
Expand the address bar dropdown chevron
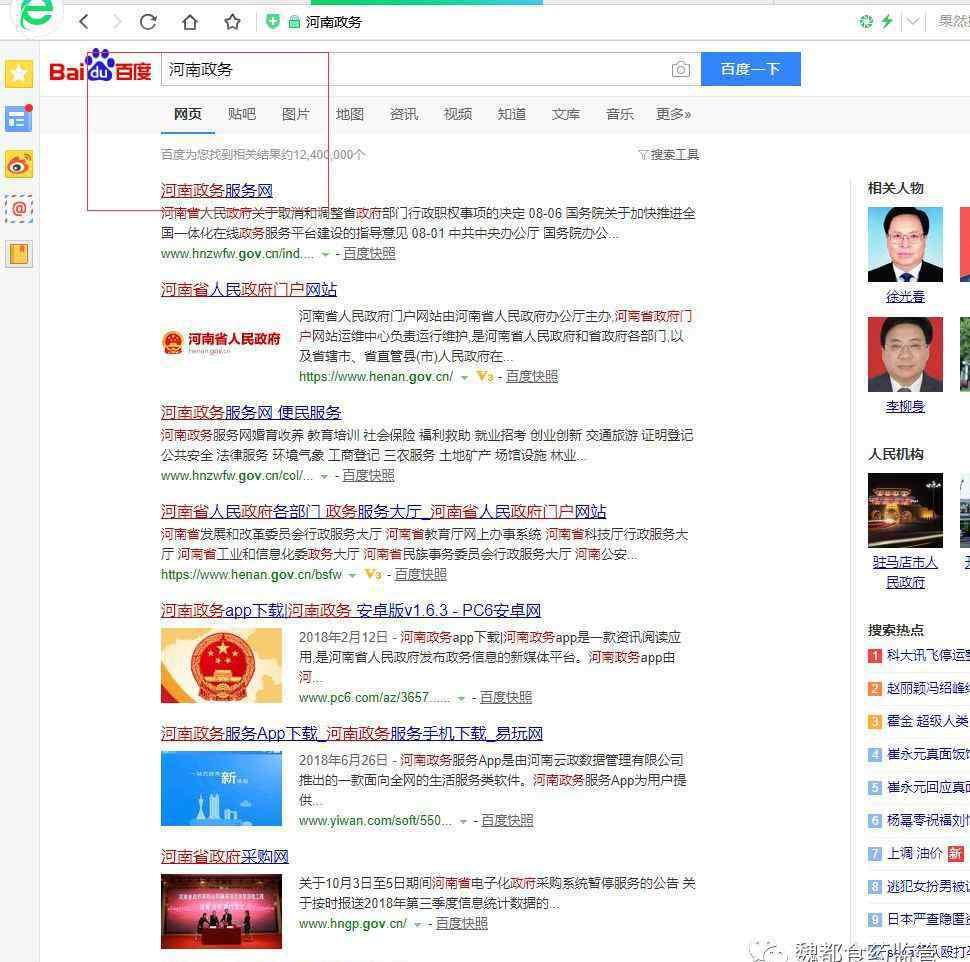[x=912, y=22]
